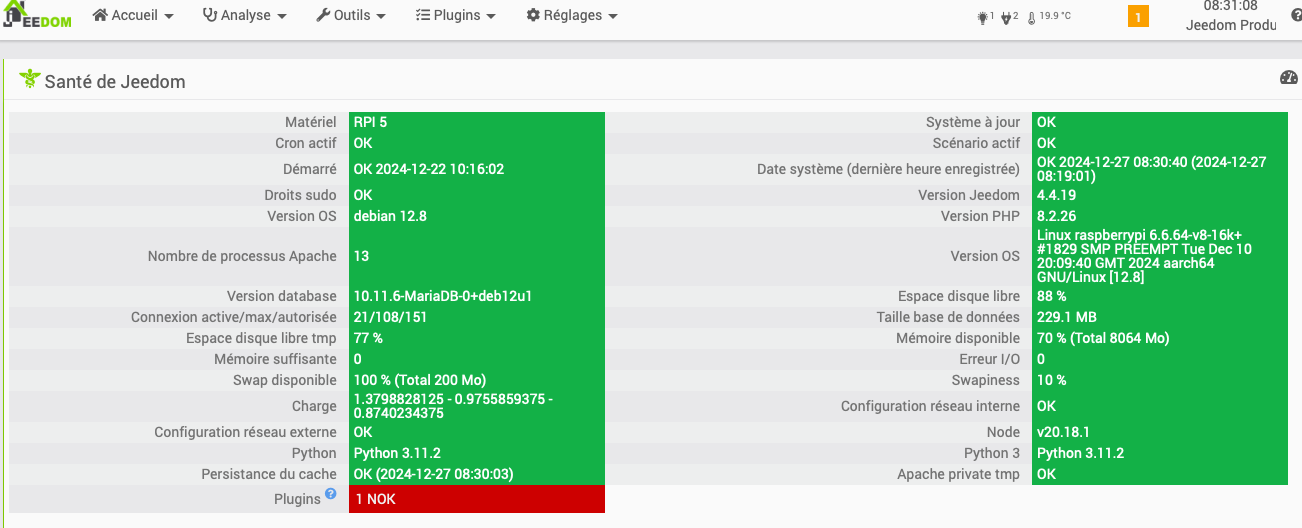
Task: Click the Plugins row label in table
Action: (297, 498)
